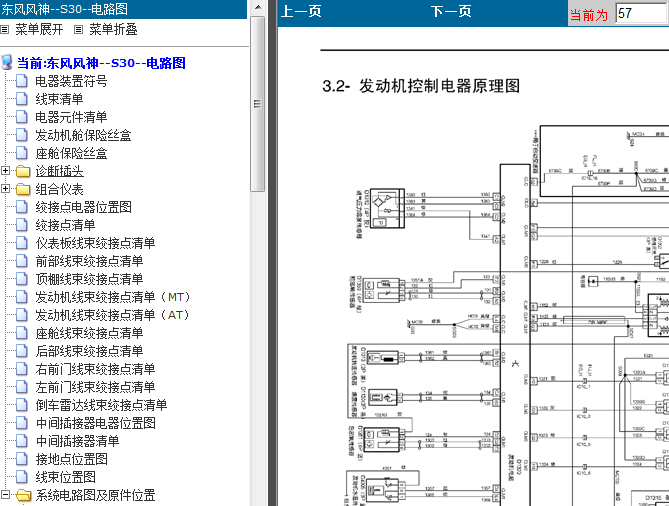Open 绞接点清单 in the tree

[x=65, y=225]
